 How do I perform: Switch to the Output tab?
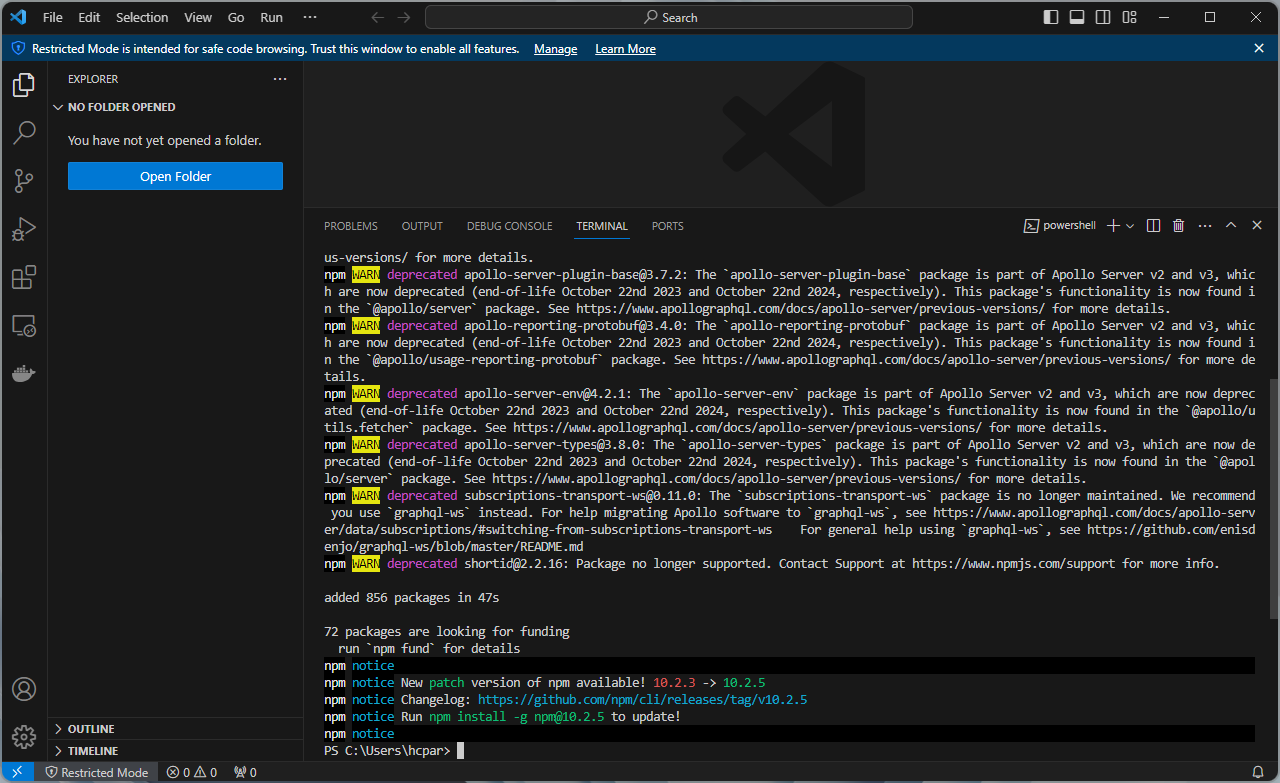[x=422, y=226]
